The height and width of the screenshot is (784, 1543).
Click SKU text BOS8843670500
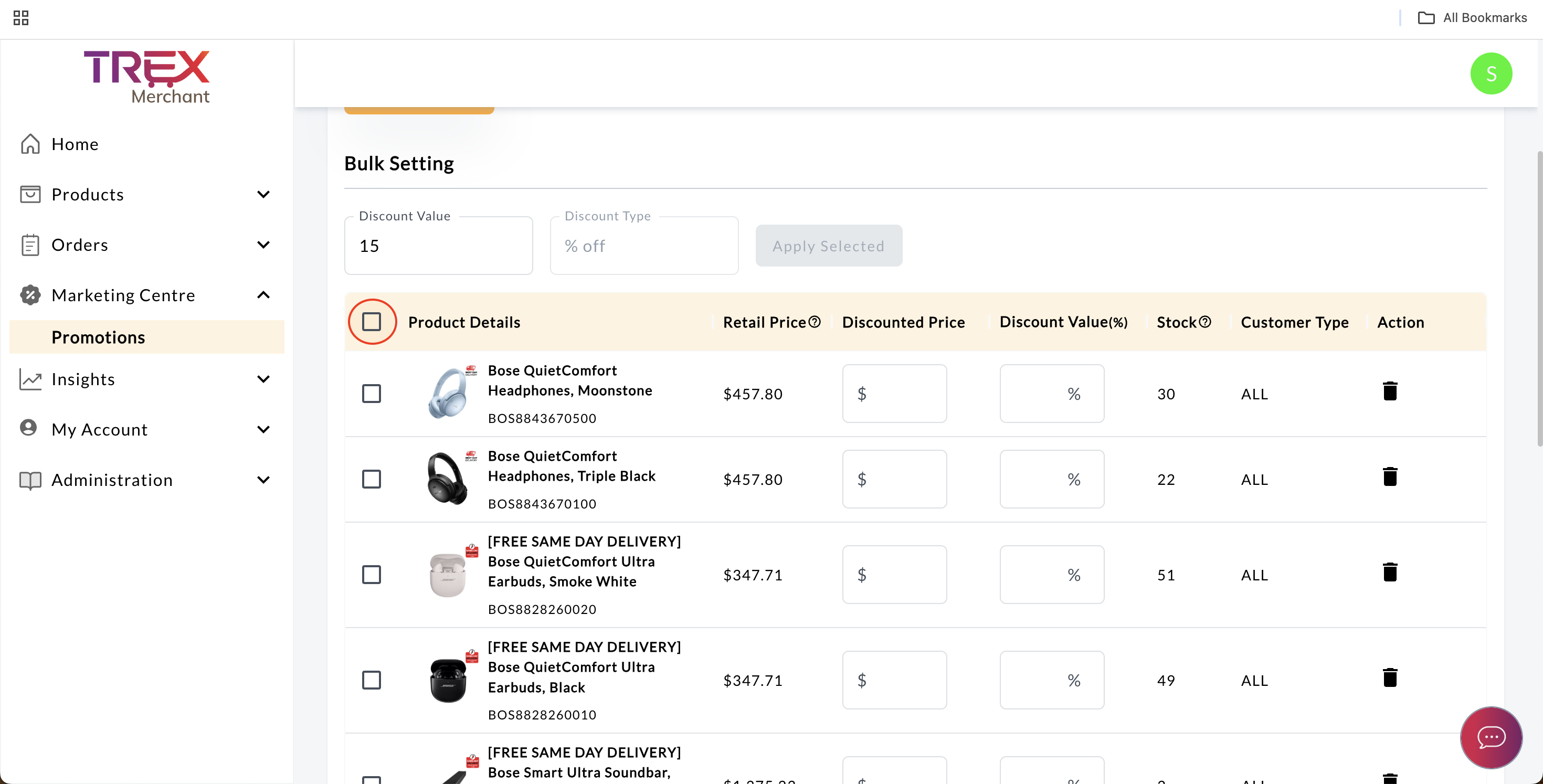(542, 418)
